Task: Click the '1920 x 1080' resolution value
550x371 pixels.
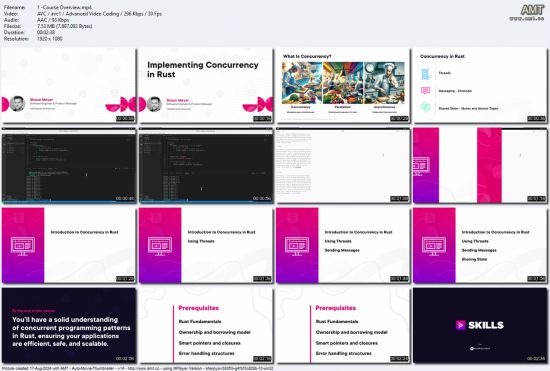Action: click(x=50, y=39)
